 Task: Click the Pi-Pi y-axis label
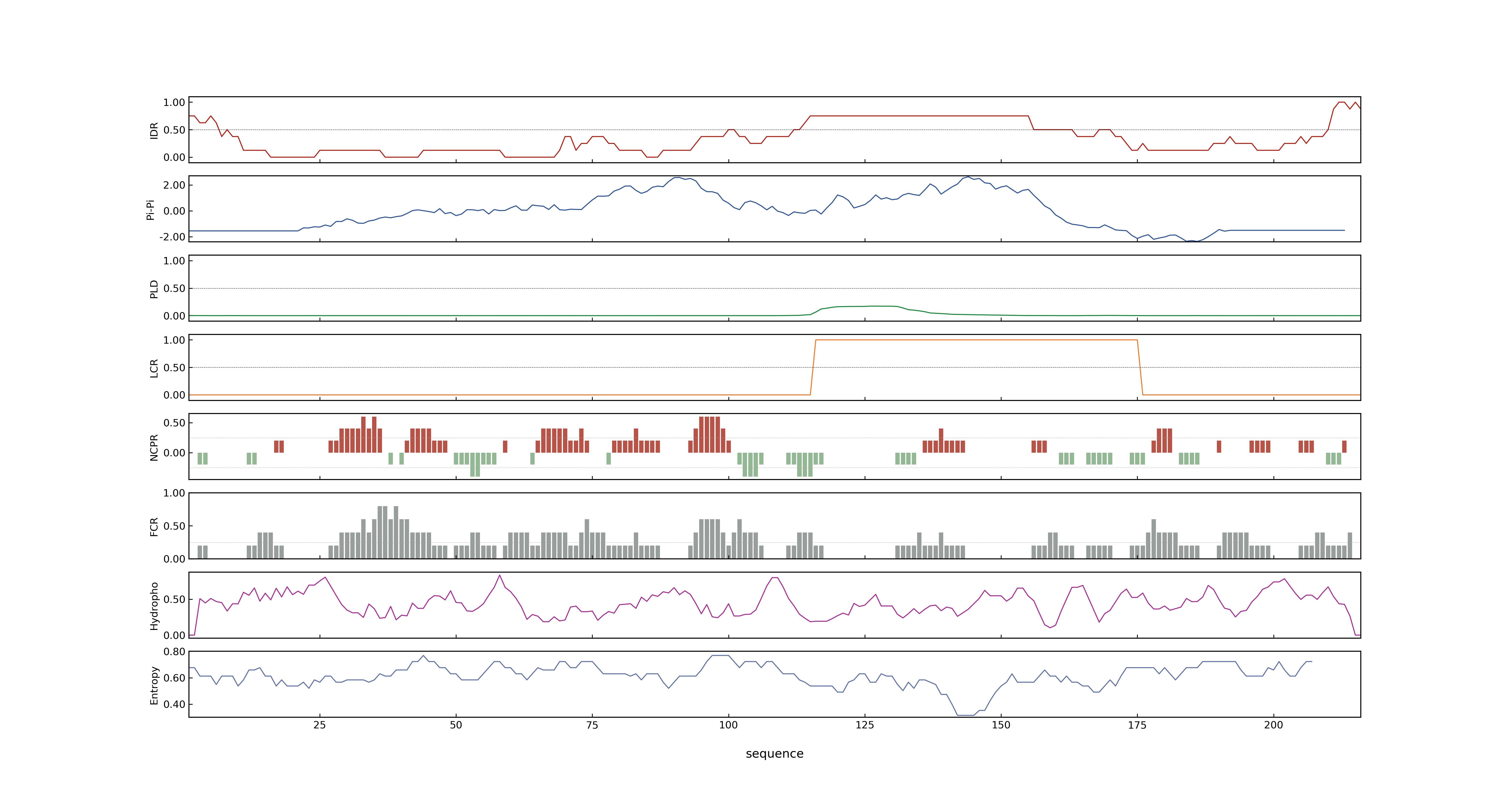point(150,209)
